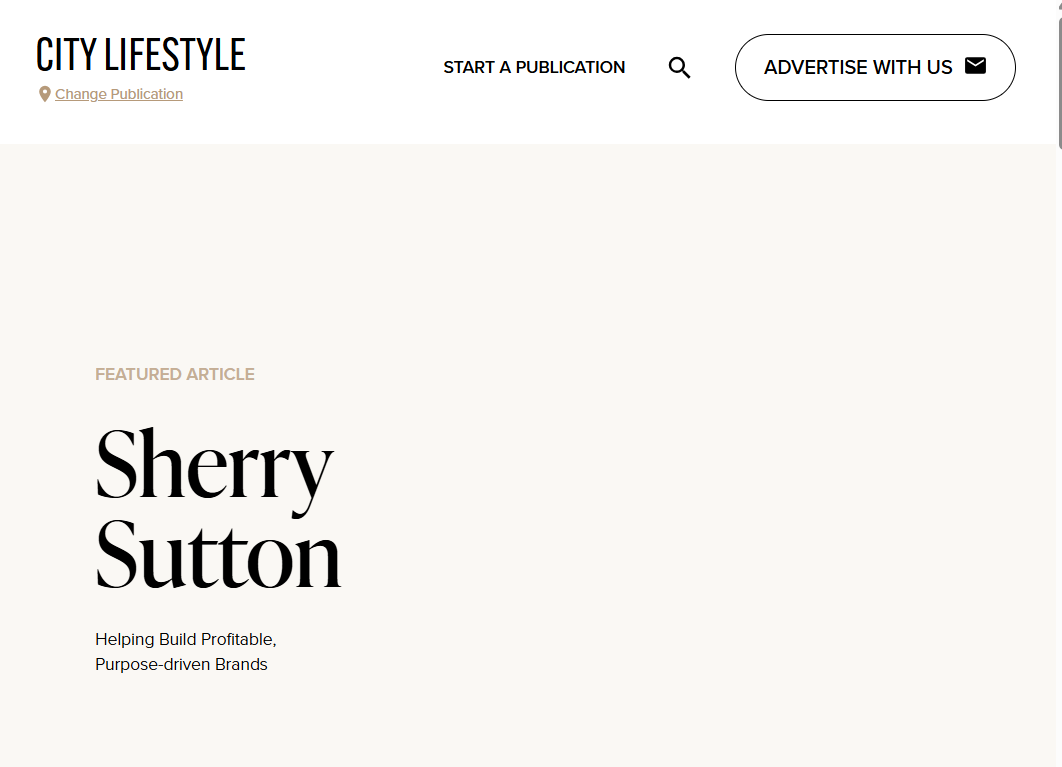This screenshot has width=1062, height=767.
Task: Click the envelope icon in the header
Action: click(x=975, y=66)
